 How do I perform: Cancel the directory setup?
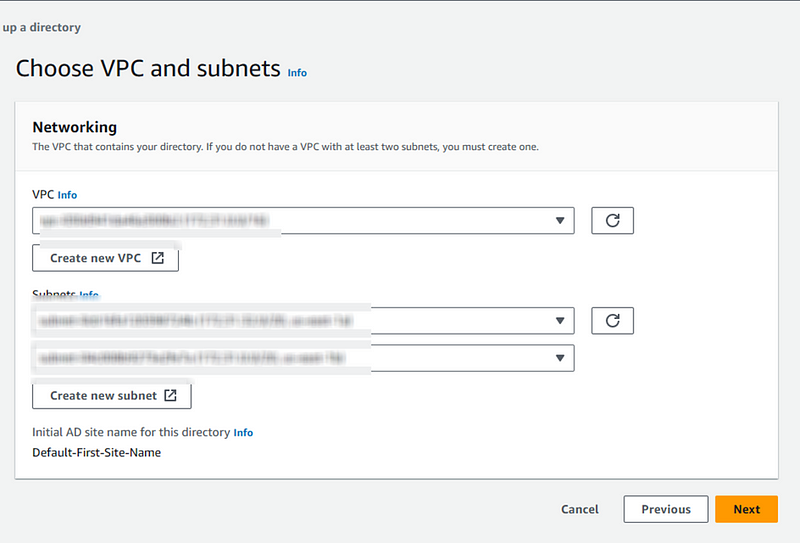pos(580,509)
